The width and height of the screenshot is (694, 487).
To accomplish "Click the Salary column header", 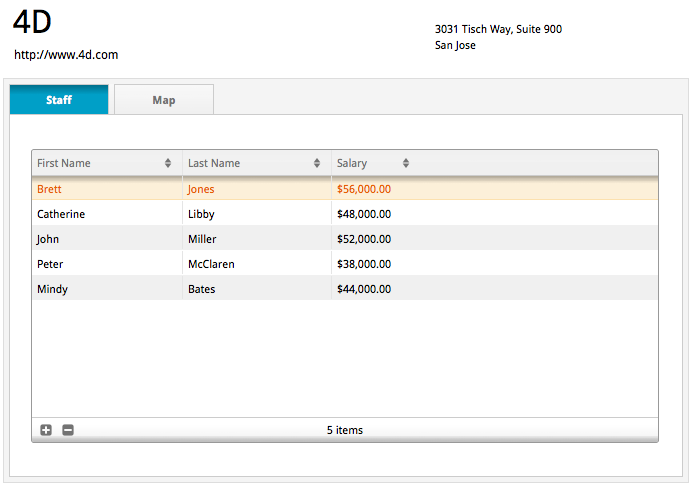I will point(352,163).
